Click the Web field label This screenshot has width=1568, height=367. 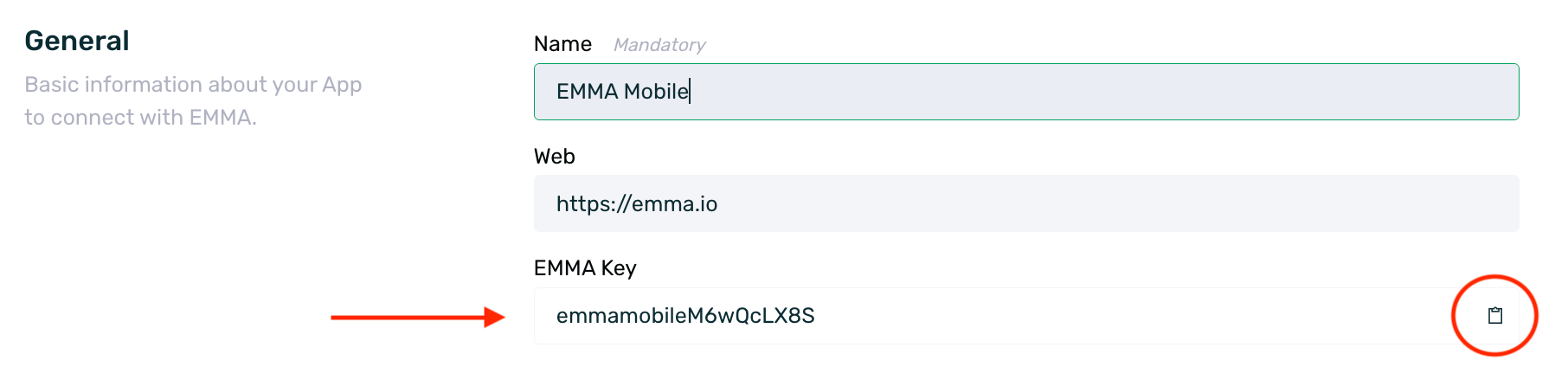click(555, 157)
